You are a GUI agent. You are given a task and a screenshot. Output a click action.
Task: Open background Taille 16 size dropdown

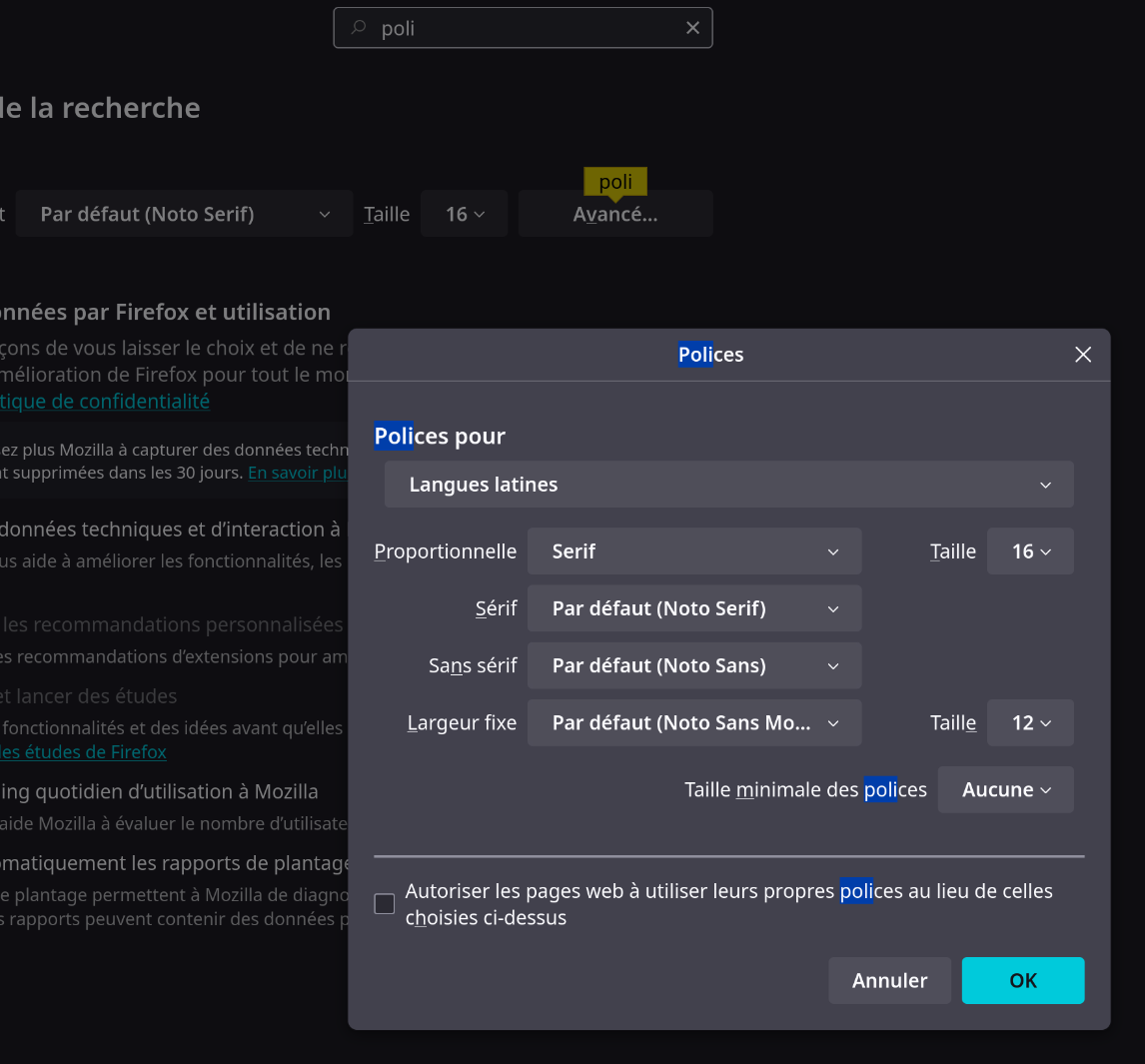click(x=464, y=214)
